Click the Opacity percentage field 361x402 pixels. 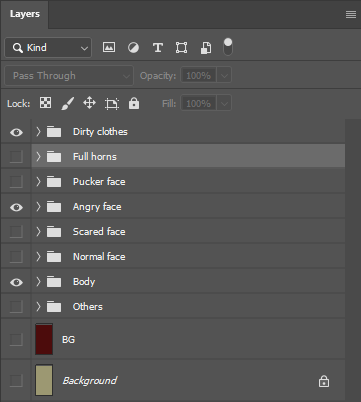(199, 76)
